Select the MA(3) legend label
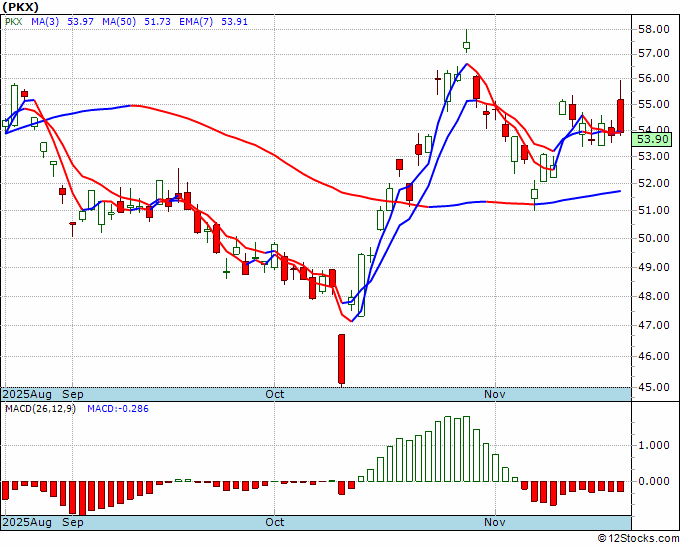This screenshot has height=546, width=680. pos(45,21)
